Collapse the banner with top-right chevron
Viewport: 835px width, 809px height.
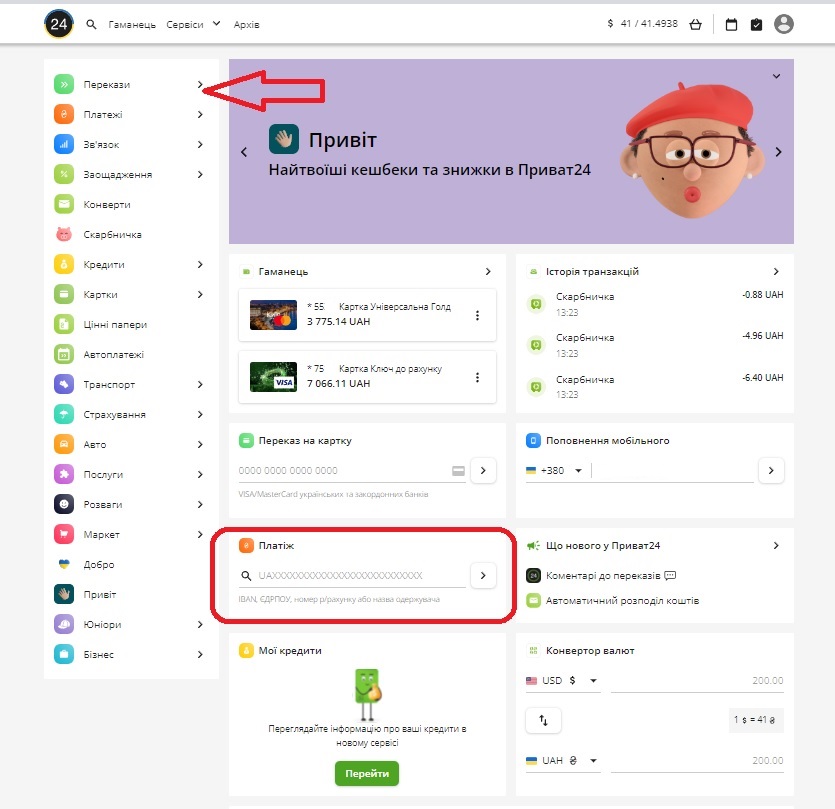click(776, 76)
